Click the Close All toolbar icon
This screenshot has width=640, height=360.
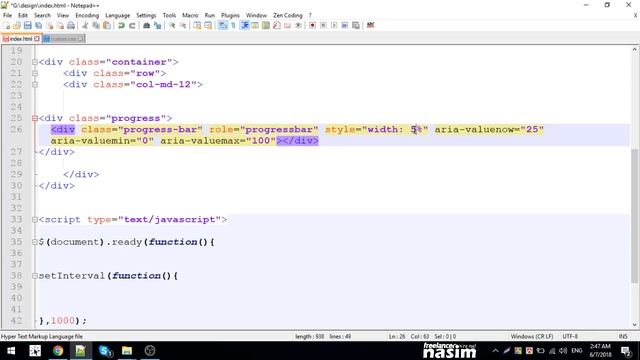tap(60, 25)
